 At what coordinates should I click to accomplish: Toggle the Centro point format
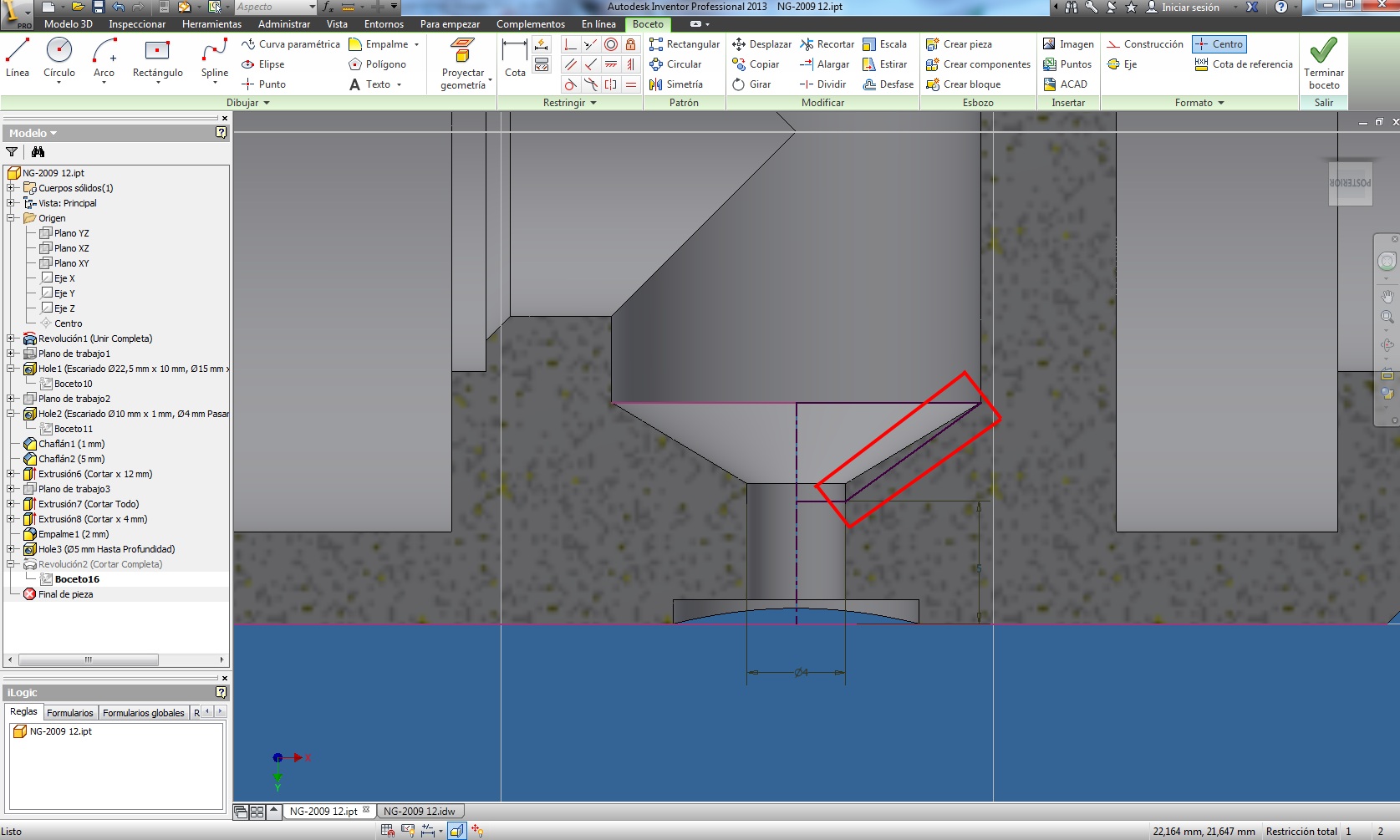tap(1219, 44)
